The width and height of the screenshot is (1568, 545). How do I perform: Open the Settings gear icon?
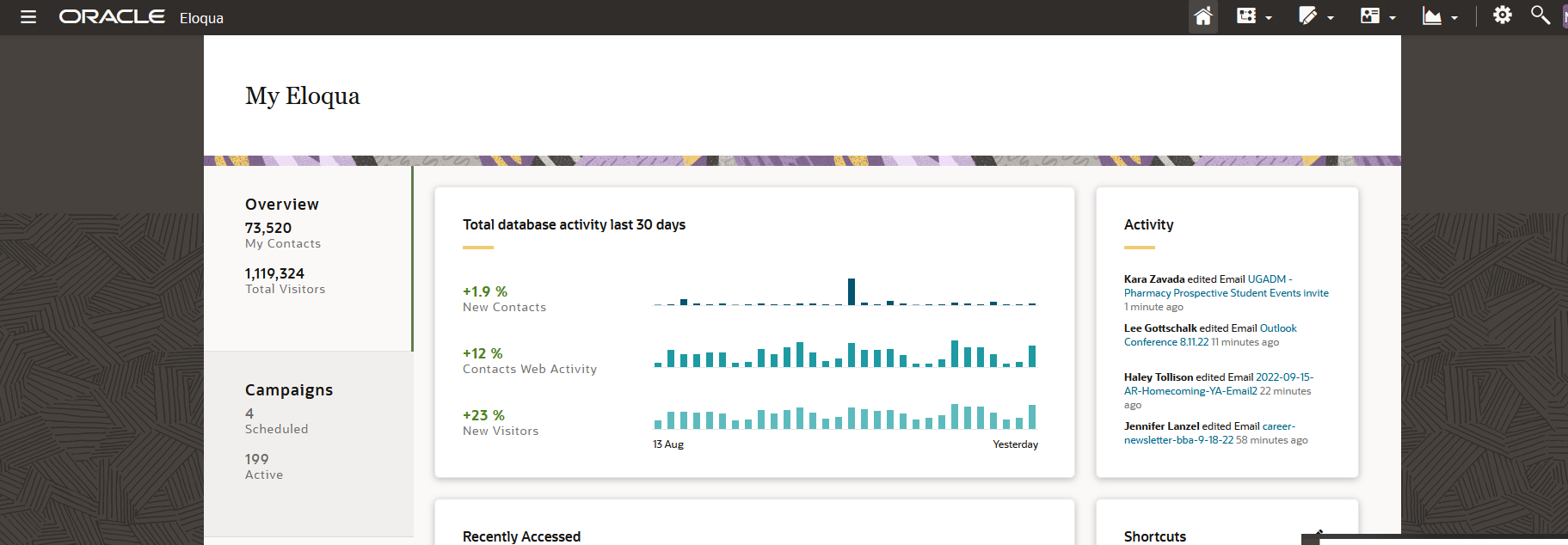coord(1502,15)
